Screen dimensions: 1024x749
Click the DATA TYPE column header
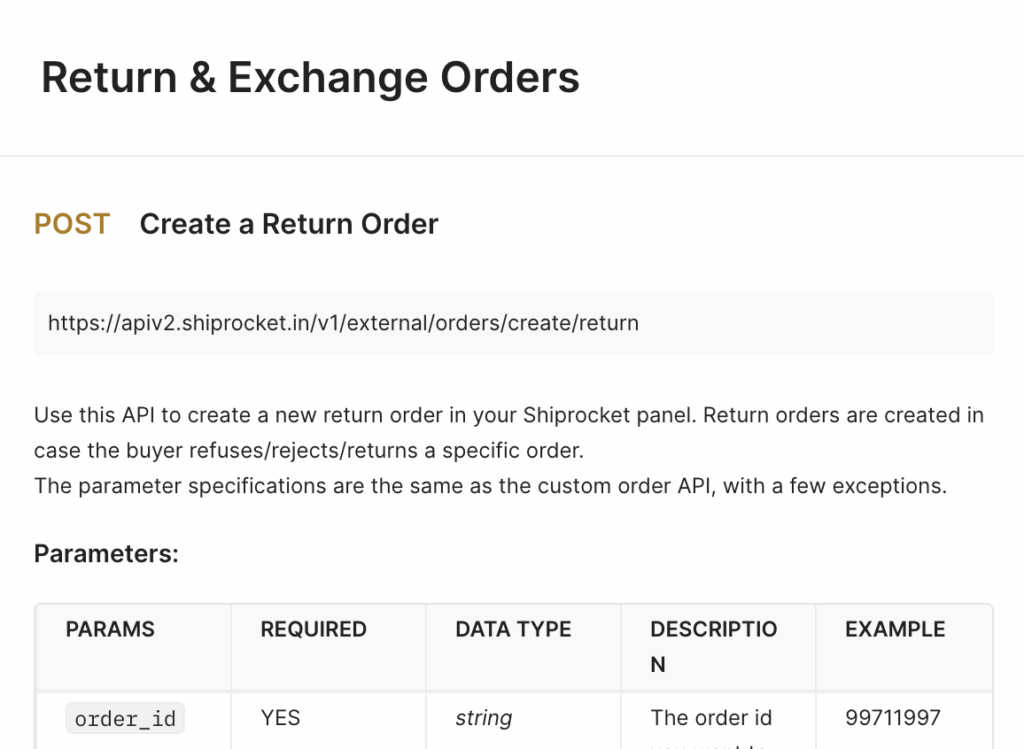click(513, 630)
